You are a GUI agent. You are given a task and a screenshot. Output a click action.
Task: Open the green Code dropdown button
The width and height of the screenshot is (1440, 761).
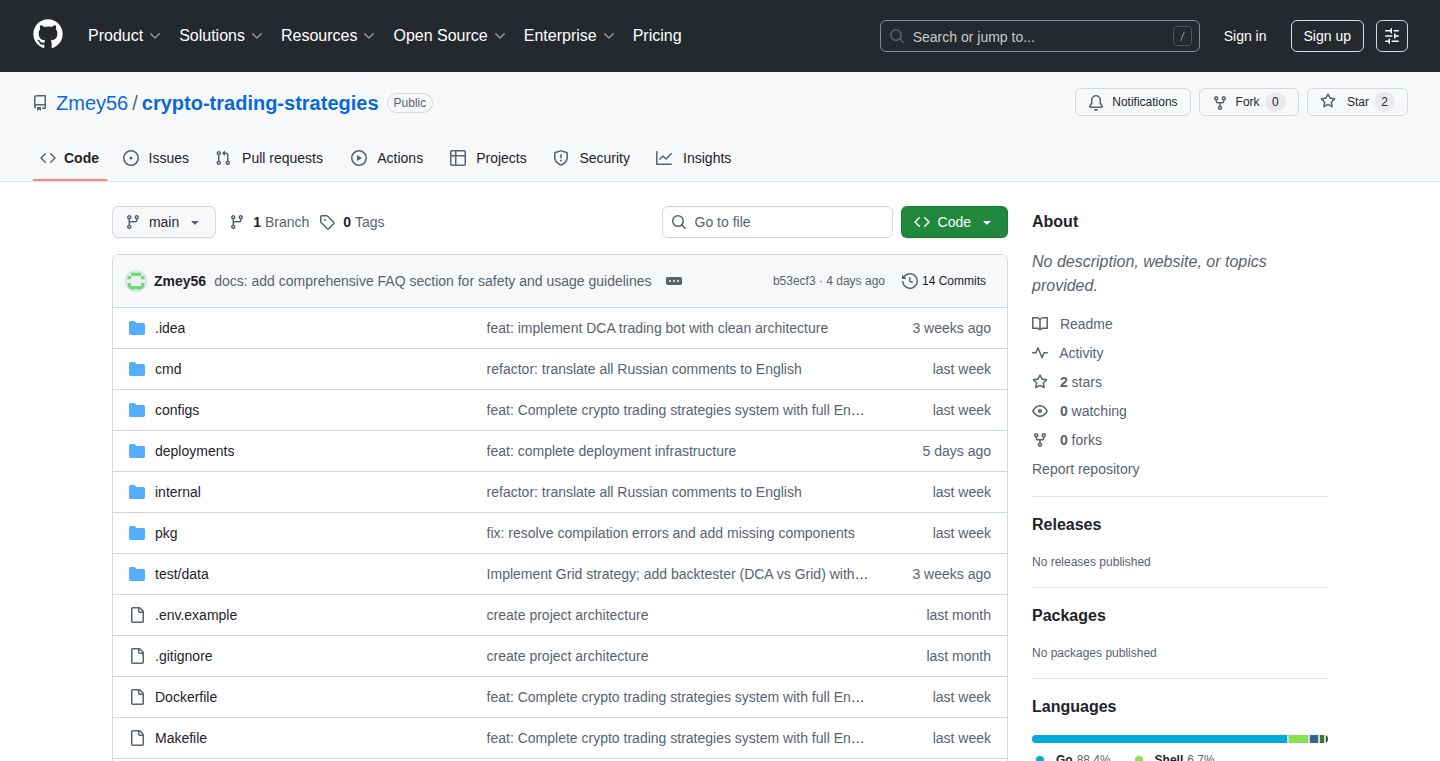click(x=954, y=222)
